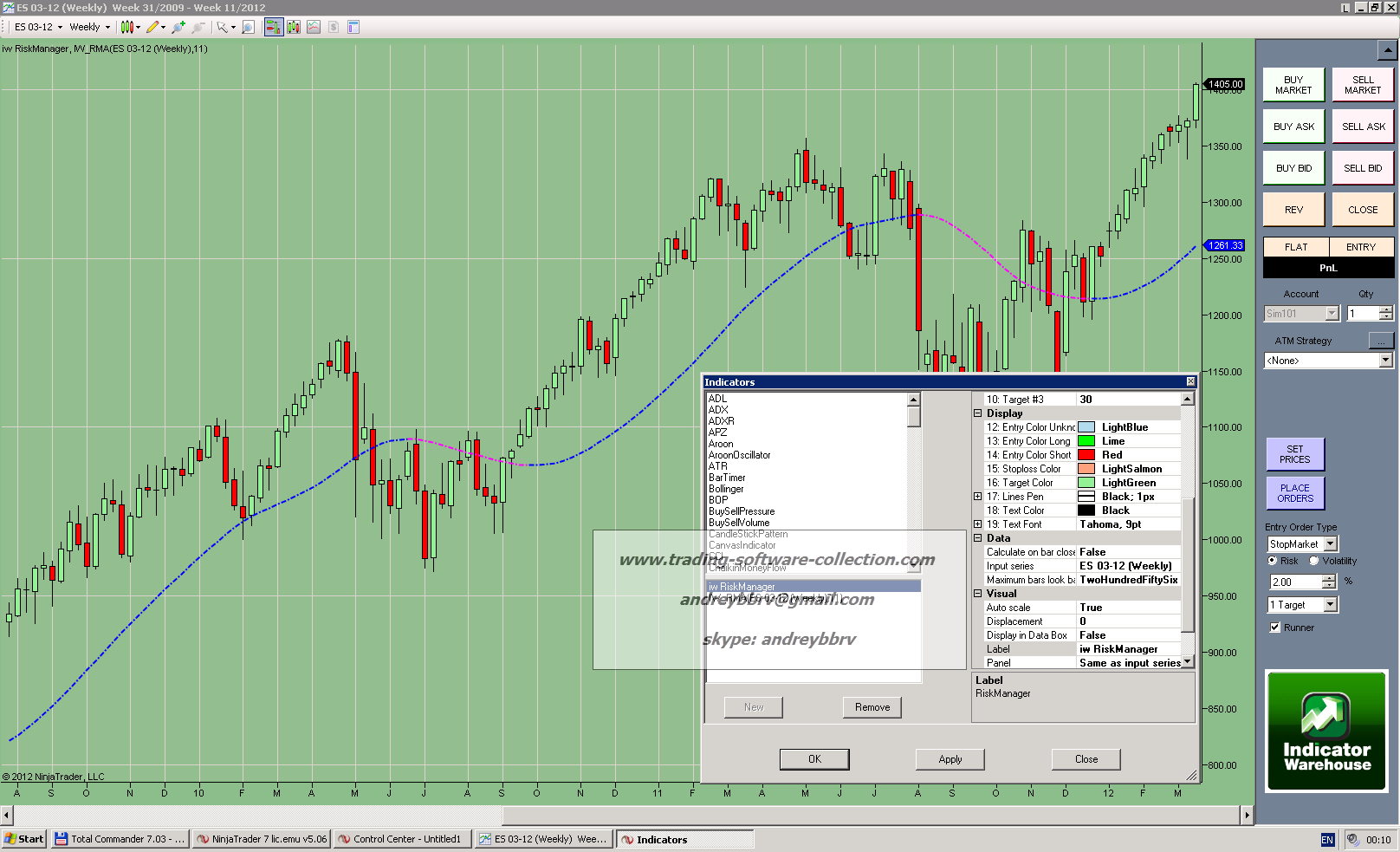Open the StopMarket entry order type dropdown

[1331, 544]
